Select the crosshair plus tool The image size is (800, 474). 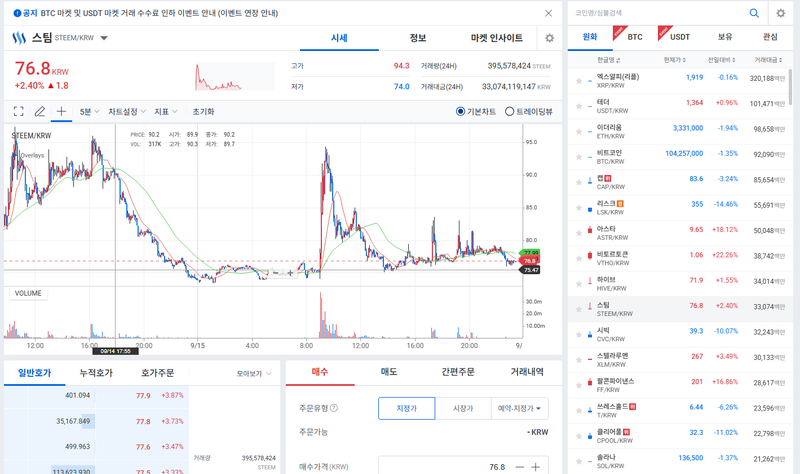point(61,111)
